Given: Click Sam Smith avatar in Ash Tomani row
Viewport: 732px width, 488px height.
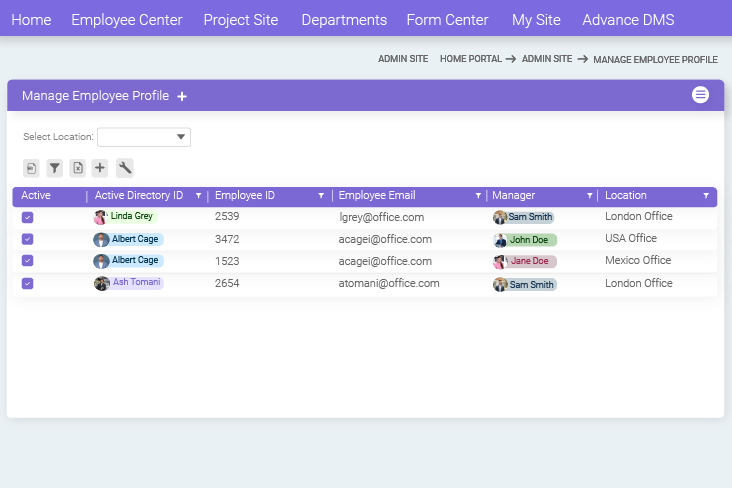Looking at the screenshot, I should (x=500, y=284).
